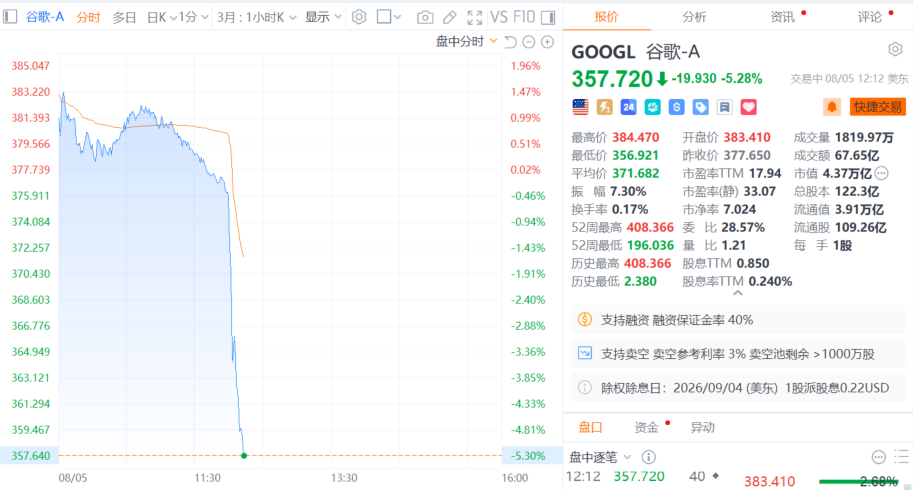Click the scrollbar in the order panel
Image resolution: width=913 pixels, height=490 pixels.
pos(907,487)
